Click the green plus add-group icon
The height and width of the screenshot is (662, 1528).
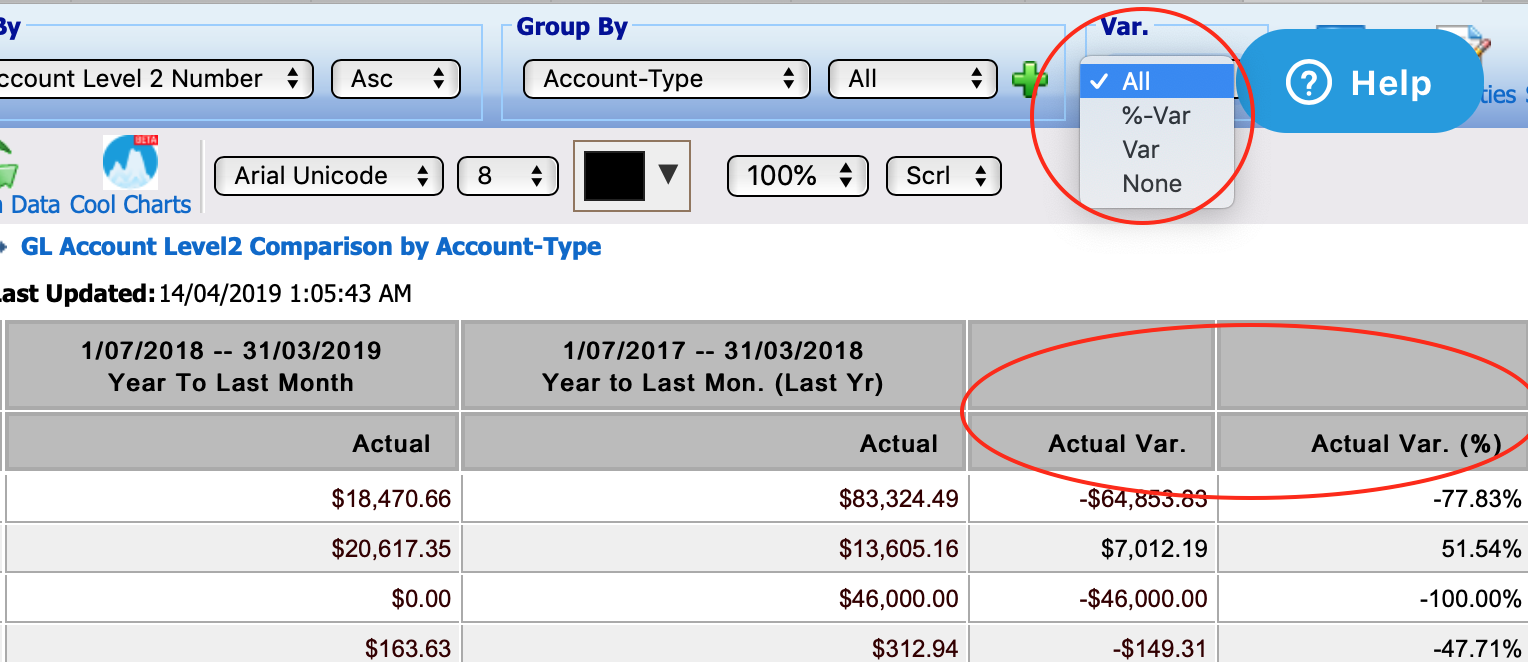tap(1029, 80)
